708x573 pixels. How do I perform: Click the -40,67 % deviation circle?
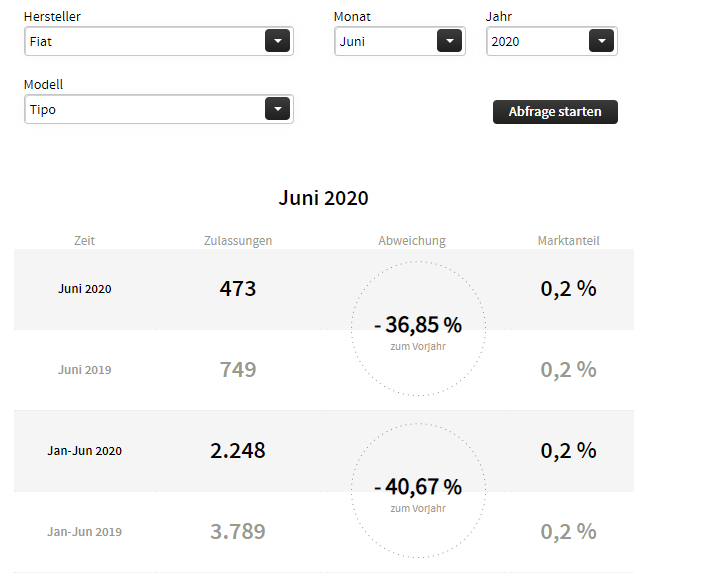(418, 491)
